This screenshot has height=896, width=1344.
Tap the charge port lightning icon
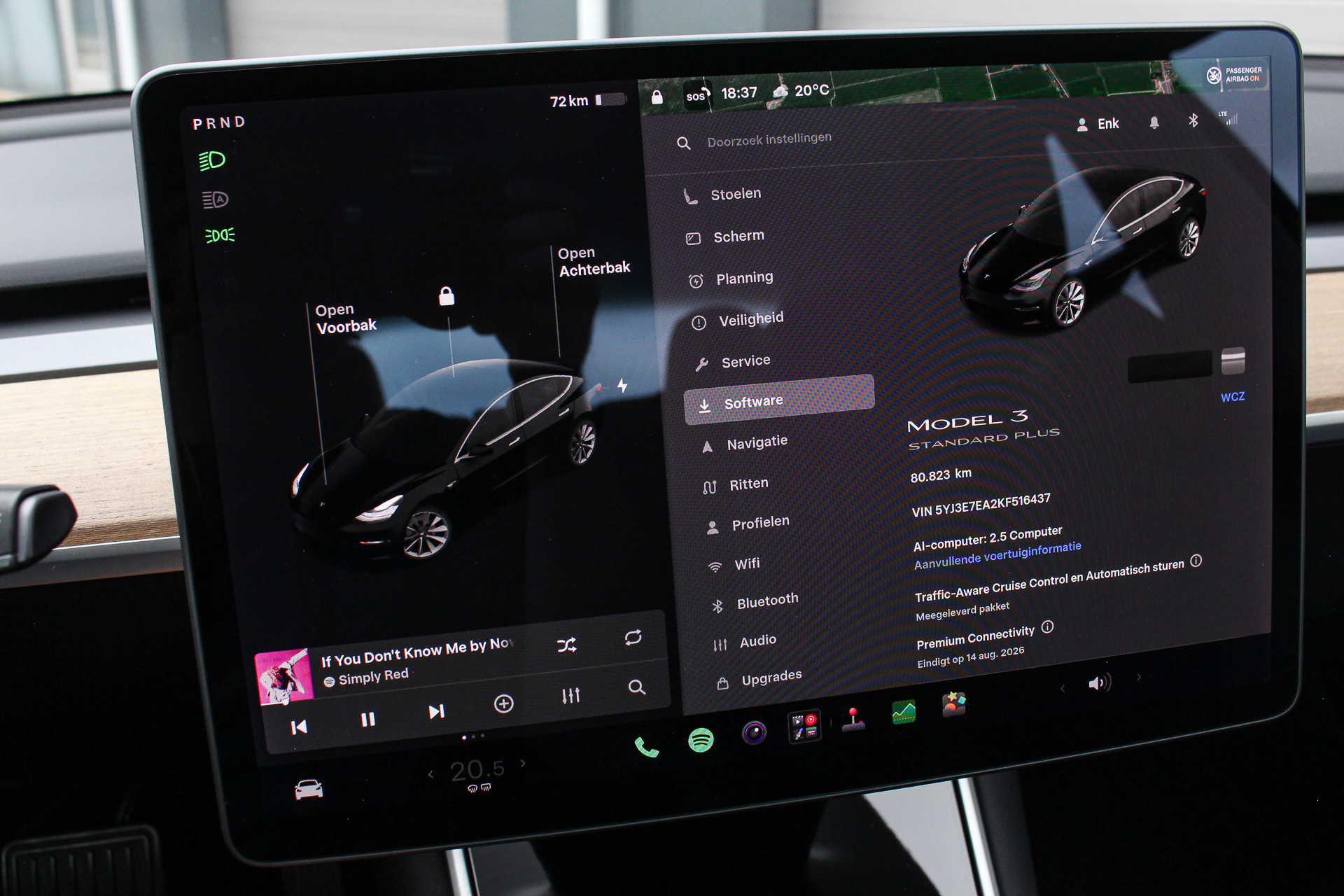pyautogui.click(x=622, y=385)
